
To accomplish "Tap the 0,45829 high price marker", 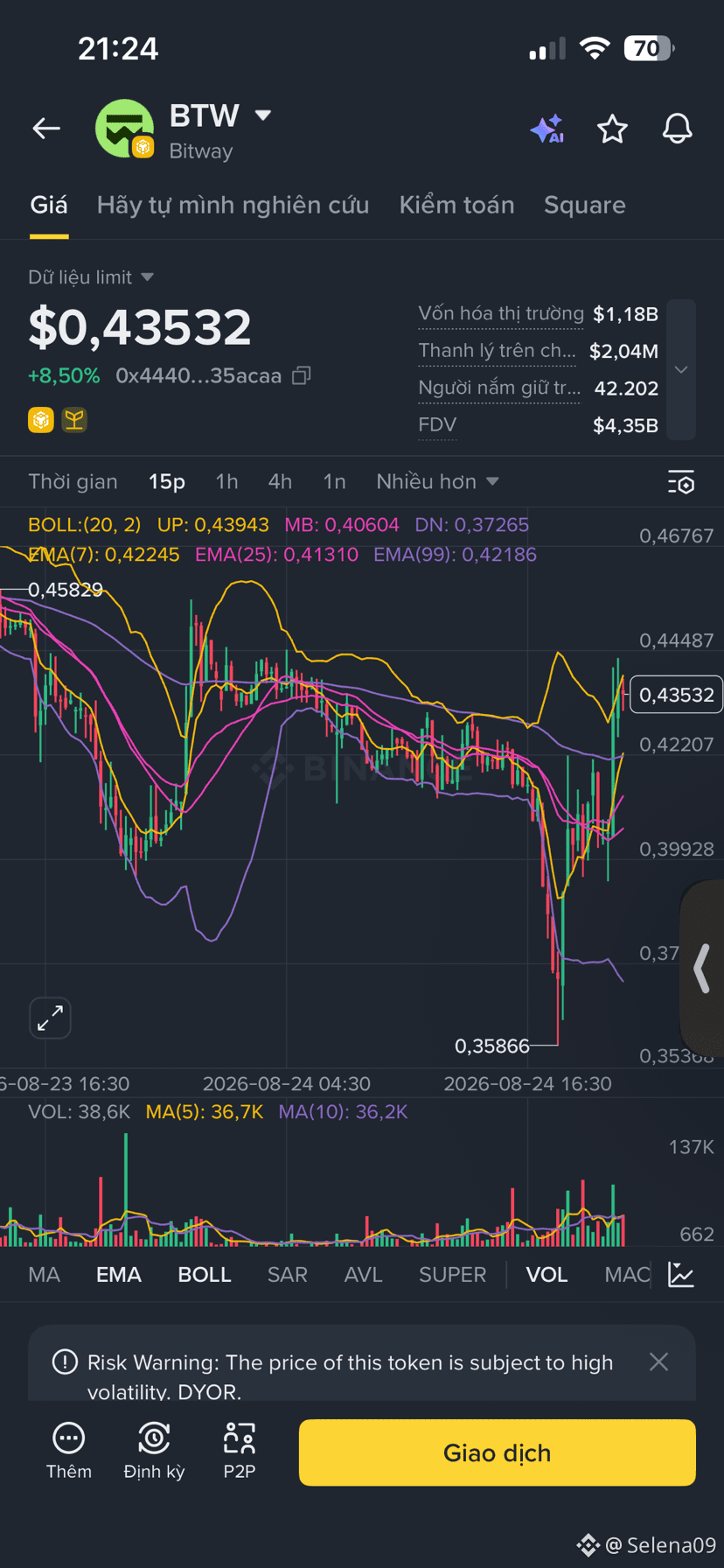I will 66,590.
